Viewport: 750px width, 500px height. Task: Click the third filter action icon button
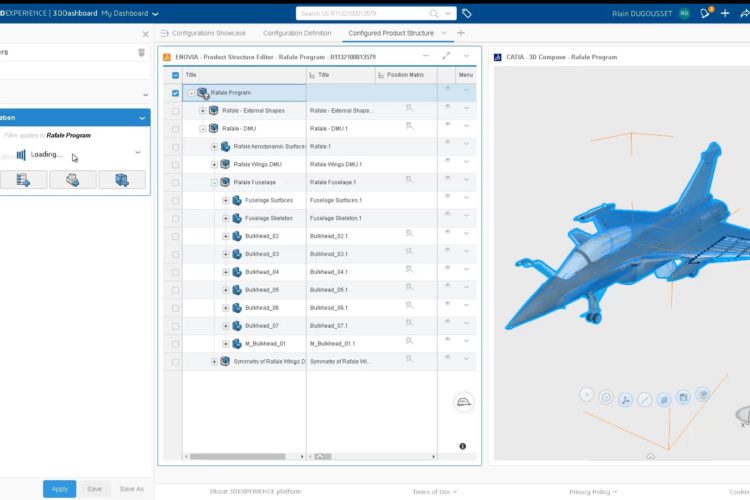tap(122, 180)
